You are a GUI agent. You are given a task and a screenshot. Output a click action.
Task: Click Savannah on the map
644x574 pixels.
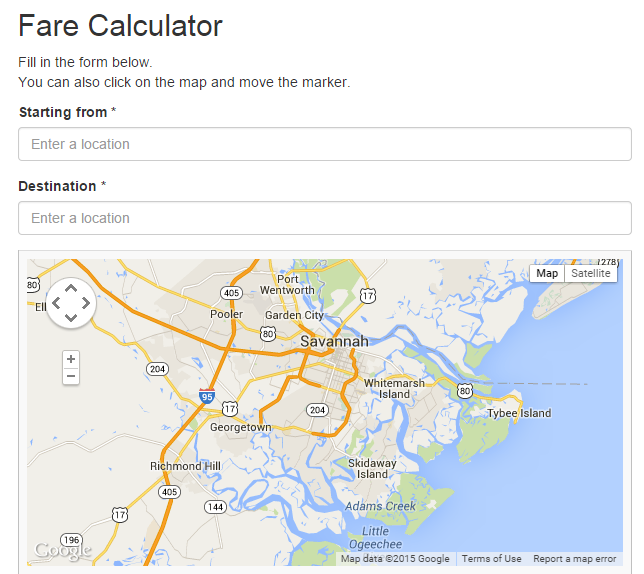click(334, 341)
